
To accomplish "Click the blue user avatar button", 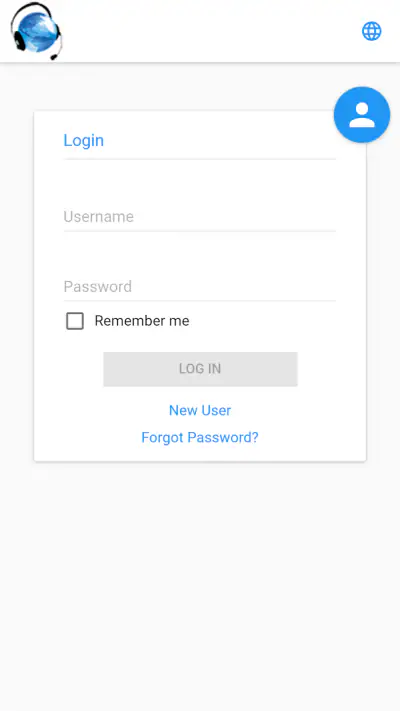I will coord(362,115).
